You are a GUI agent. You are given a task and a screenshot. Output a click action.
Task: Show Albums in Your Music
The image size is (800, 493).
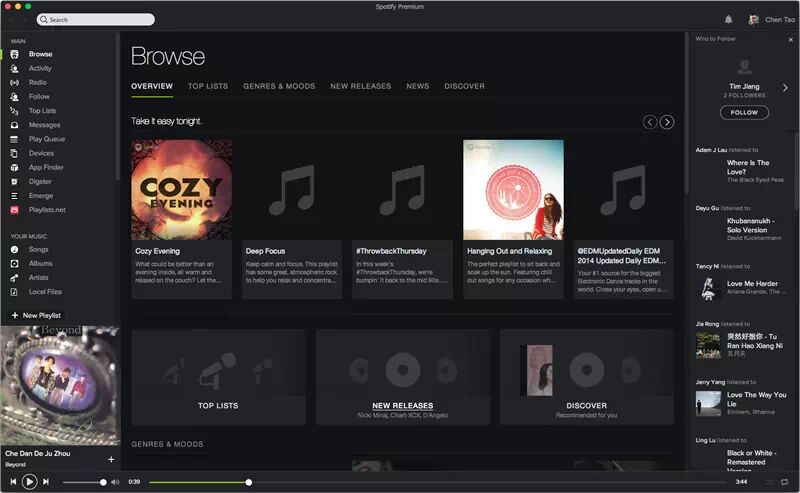[40, 263]
